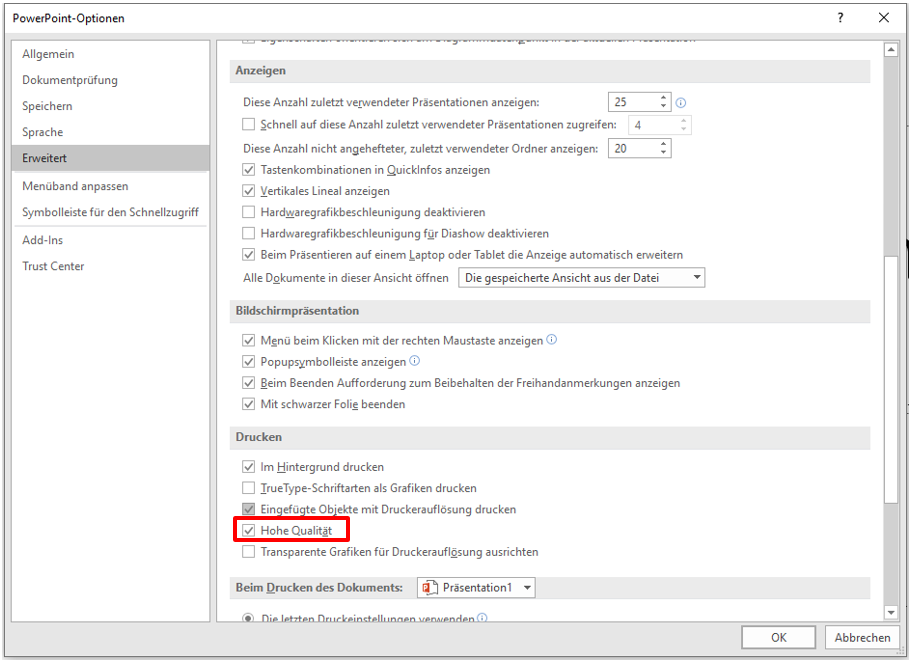Uncheck Mit schwarzer Folie beenden
This screenshot has width=910, height=660.
coord(248,404)
